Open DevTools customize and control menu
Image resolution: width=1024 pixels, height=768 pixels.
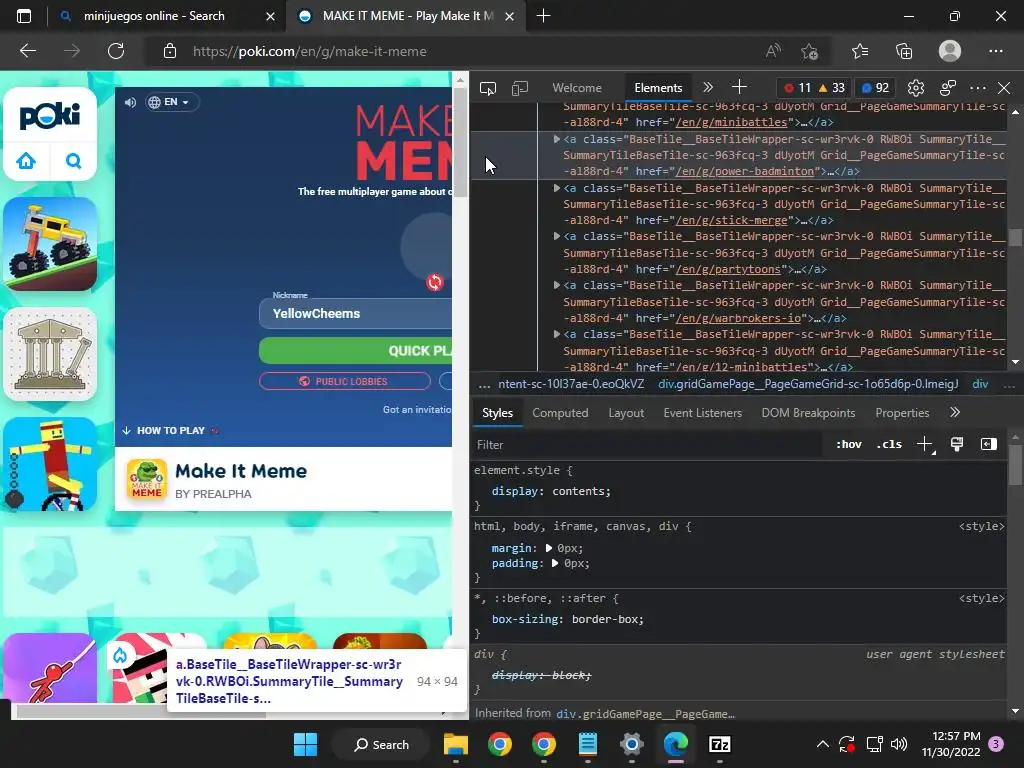click(x=978, y=88)
